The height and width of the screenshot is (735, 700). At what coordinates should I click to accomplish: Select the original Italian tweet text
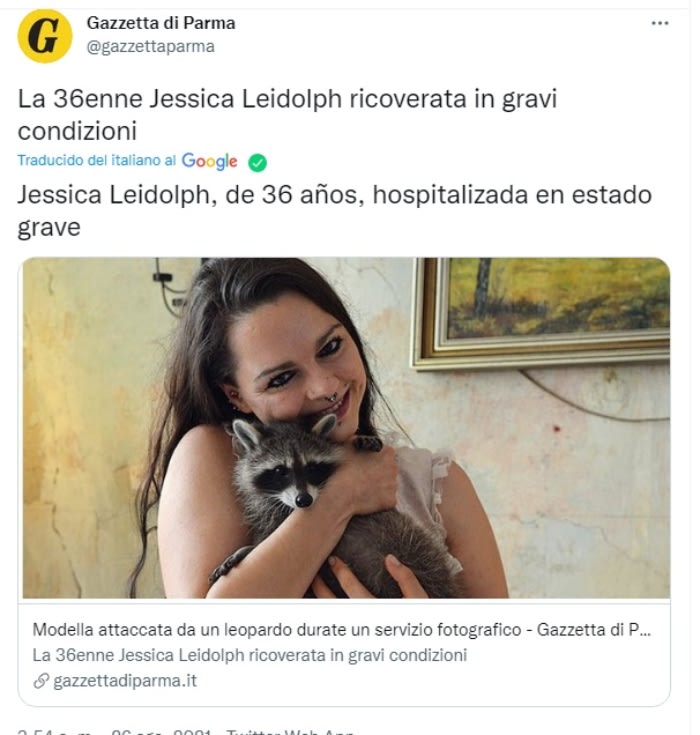[x=287, y=114]
